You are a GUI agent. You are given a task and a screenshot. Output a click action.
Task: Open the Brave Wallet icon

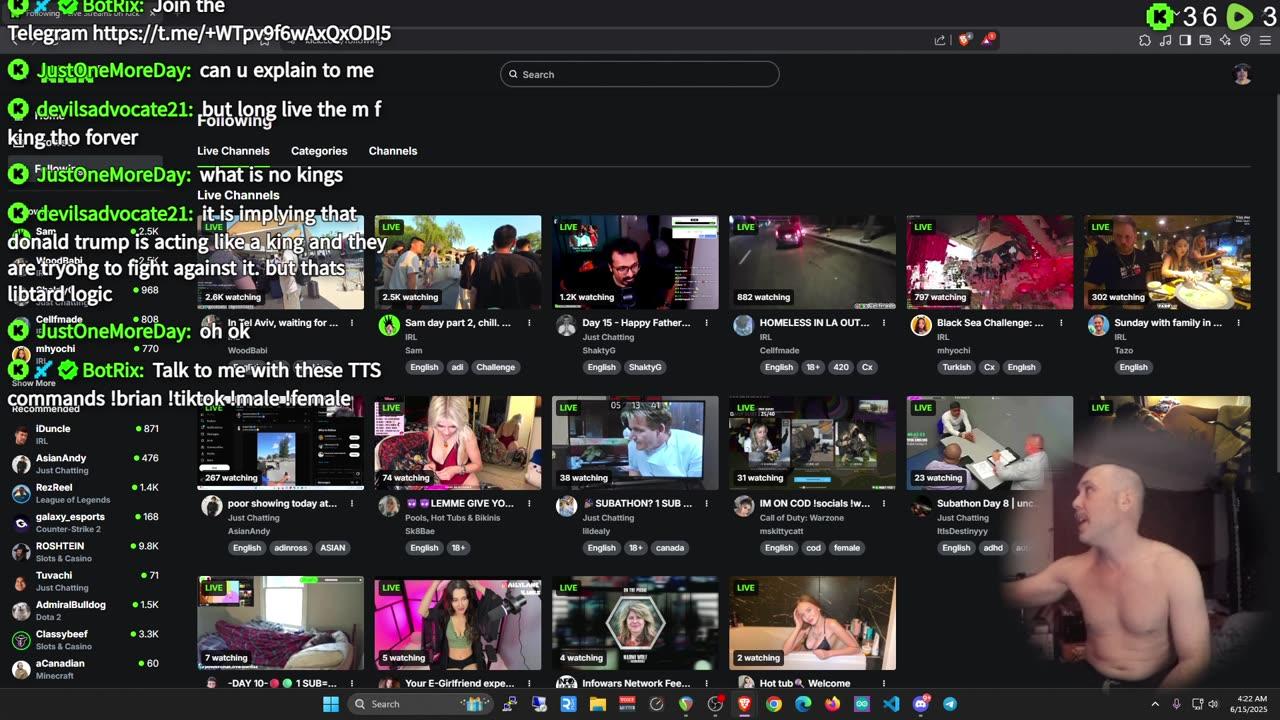(1205, 40)
